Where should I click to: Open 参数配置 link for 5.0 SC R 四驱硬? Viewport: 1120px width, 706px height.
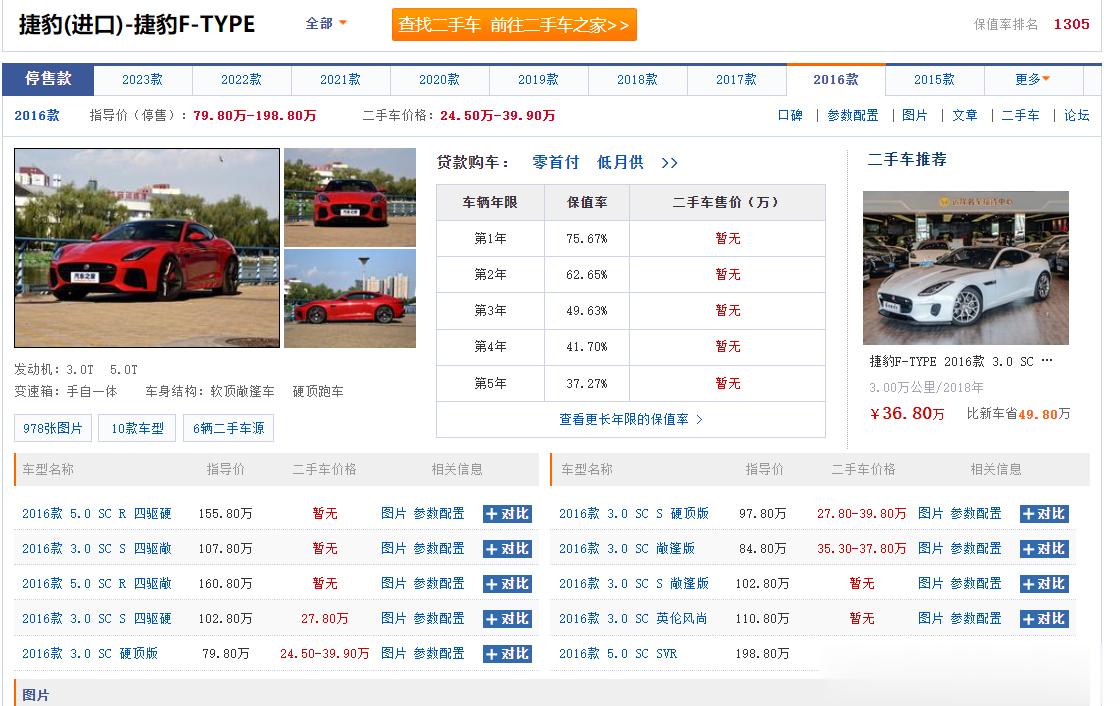tap(439, 514)
